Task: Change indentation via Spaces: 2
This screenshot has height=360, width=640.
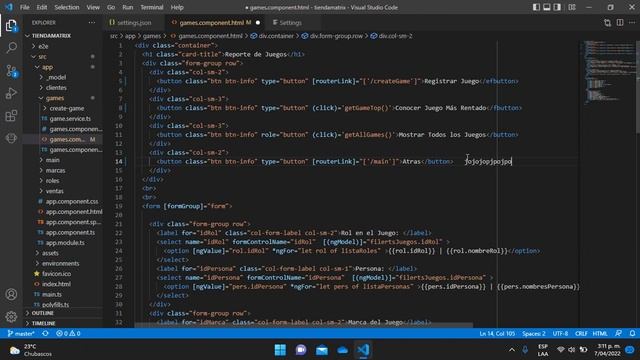Action: coord(533,333)
